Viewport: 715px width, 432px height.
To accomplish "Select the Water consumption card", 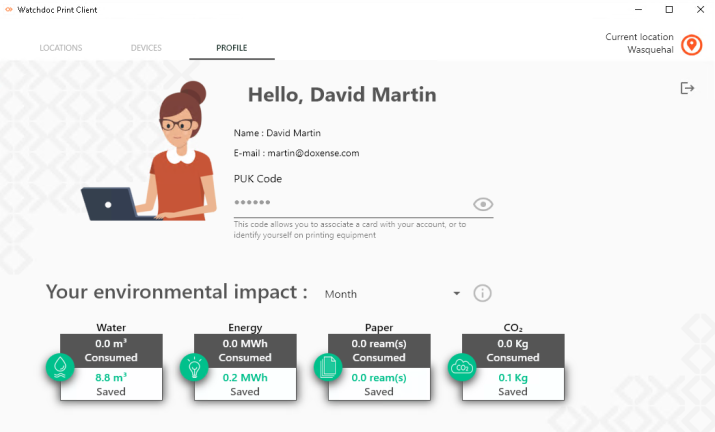I will point(111,366).
